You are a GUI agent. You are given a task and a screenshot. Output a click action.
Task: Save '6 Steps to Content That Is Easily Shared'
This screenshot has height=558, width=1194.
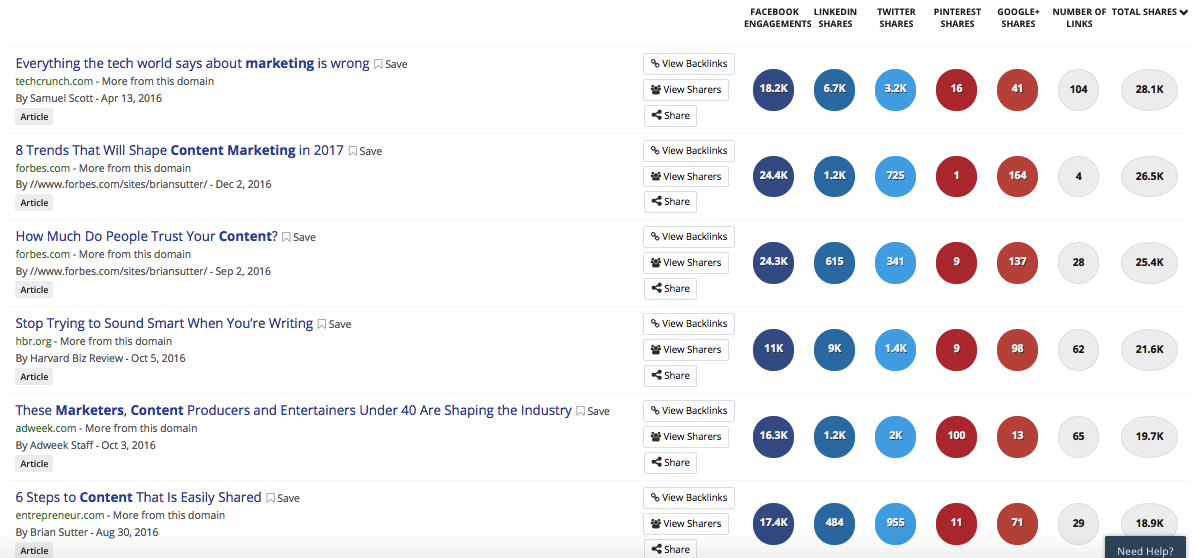click(283, 499)
